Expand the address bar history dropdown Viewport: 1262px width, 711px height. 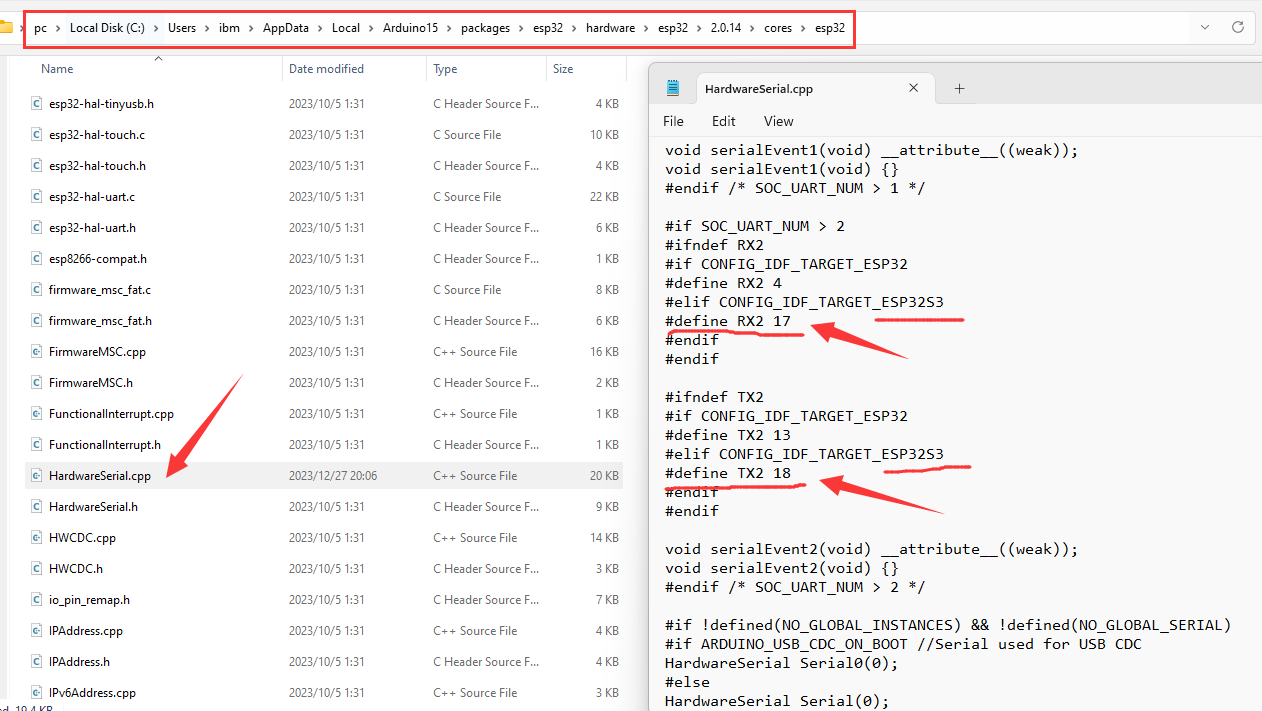[1205, 28]
